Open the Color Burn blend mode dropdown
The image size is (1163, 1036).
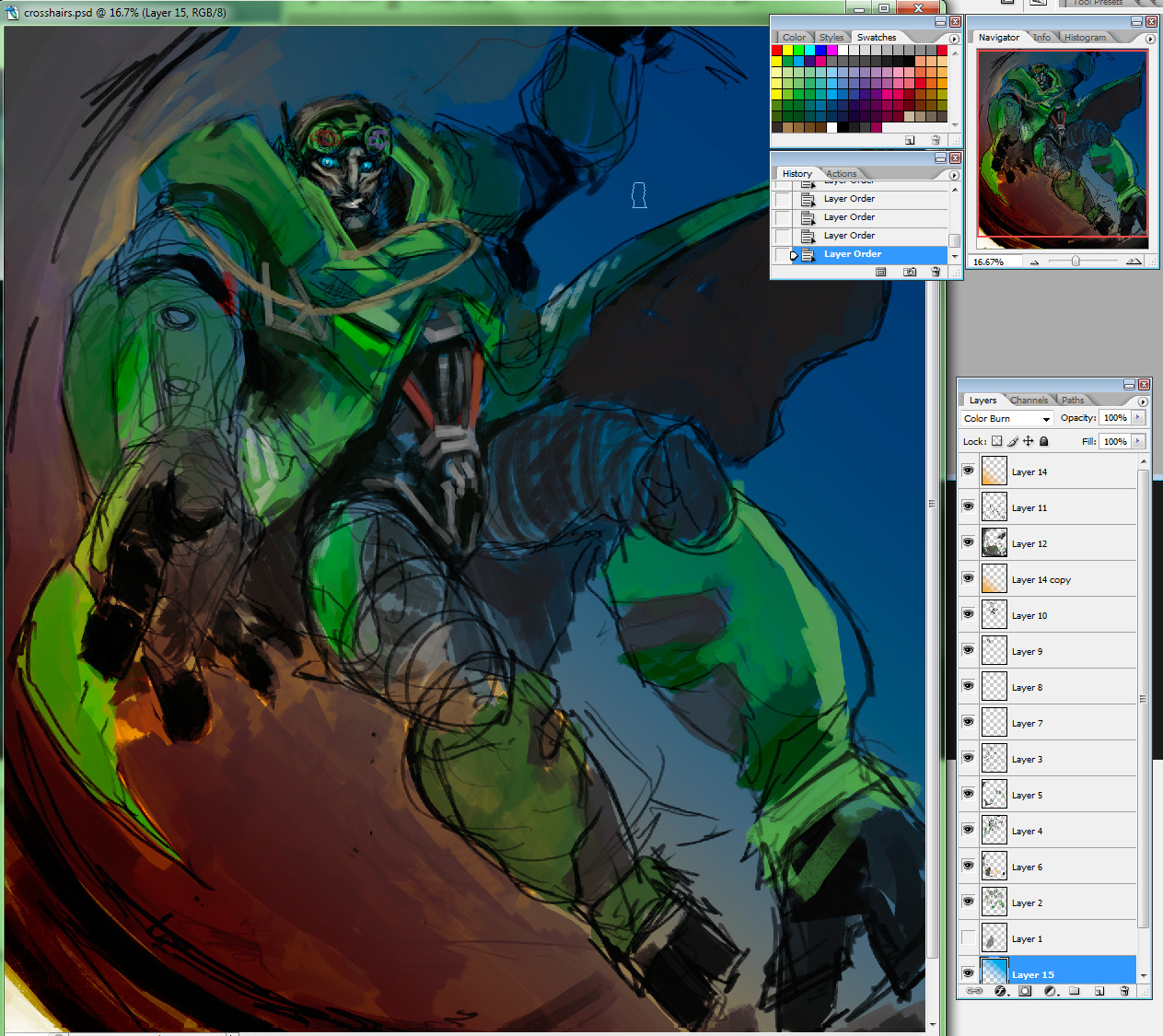coord(1007,418)
